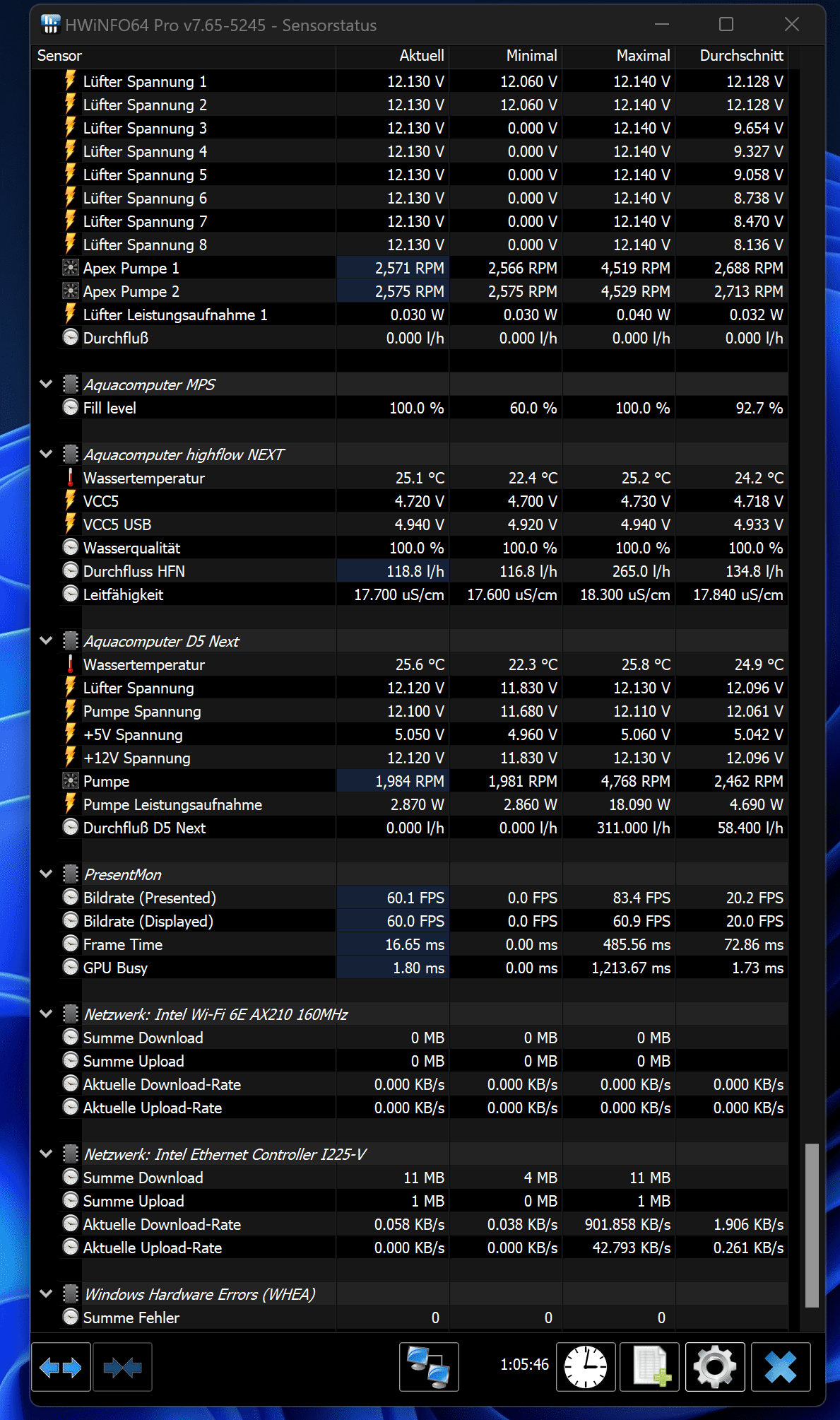Click the 4,768 RPM Pumpe maximum value
840x1420 pixels.
tap(636, 781)
